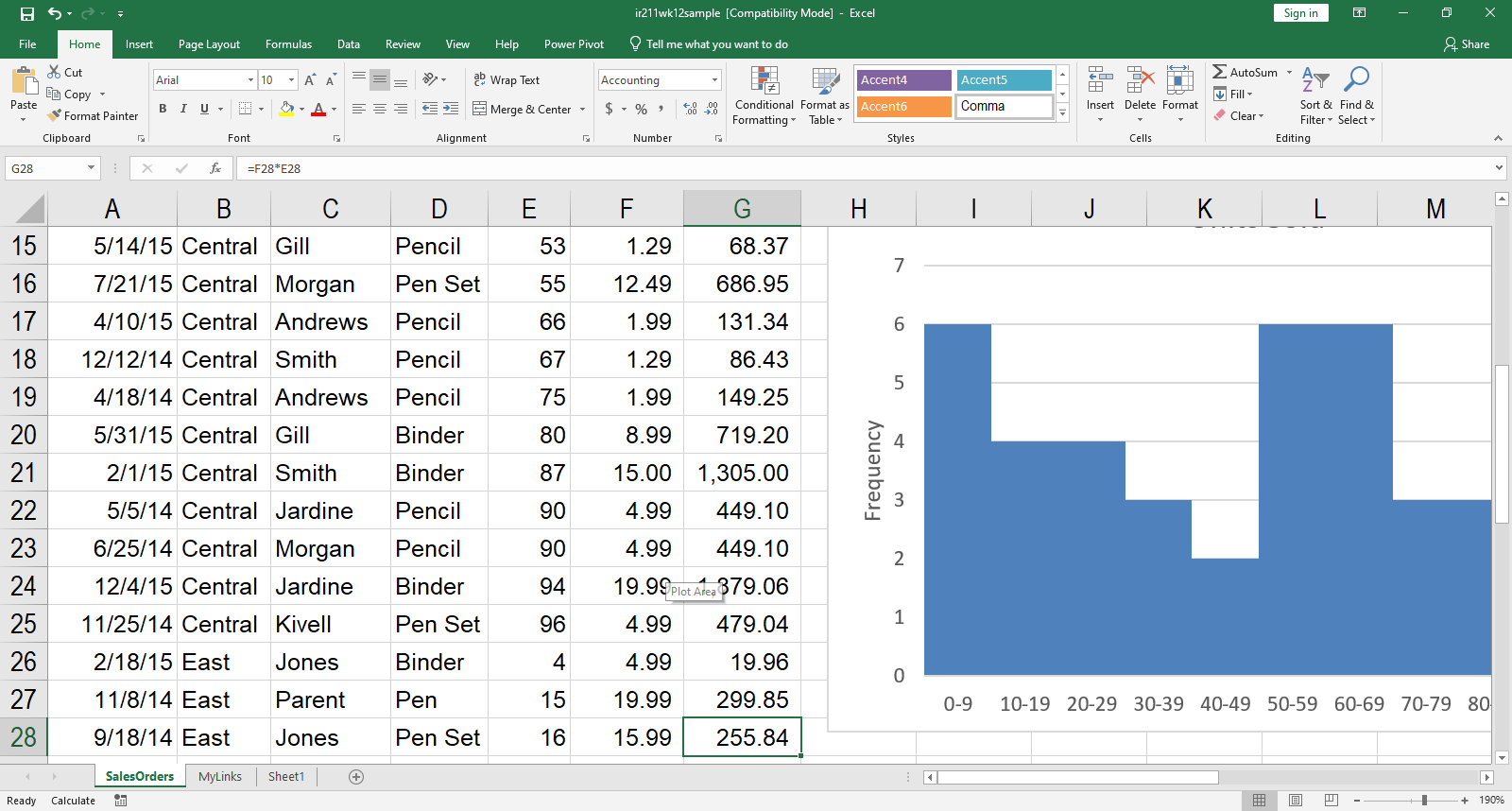This screenshot has height=811, width=1512.
Task: Click the Sign in button
Action: [1300, 13]
